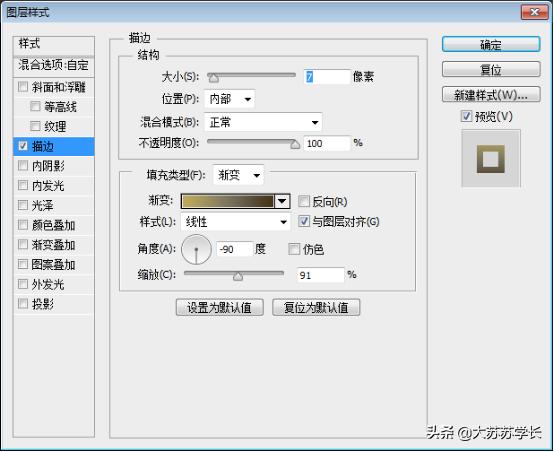Open the 填充类型(F) dropdown showing 渐变
The image size is (554, 452).
(239, 175)
